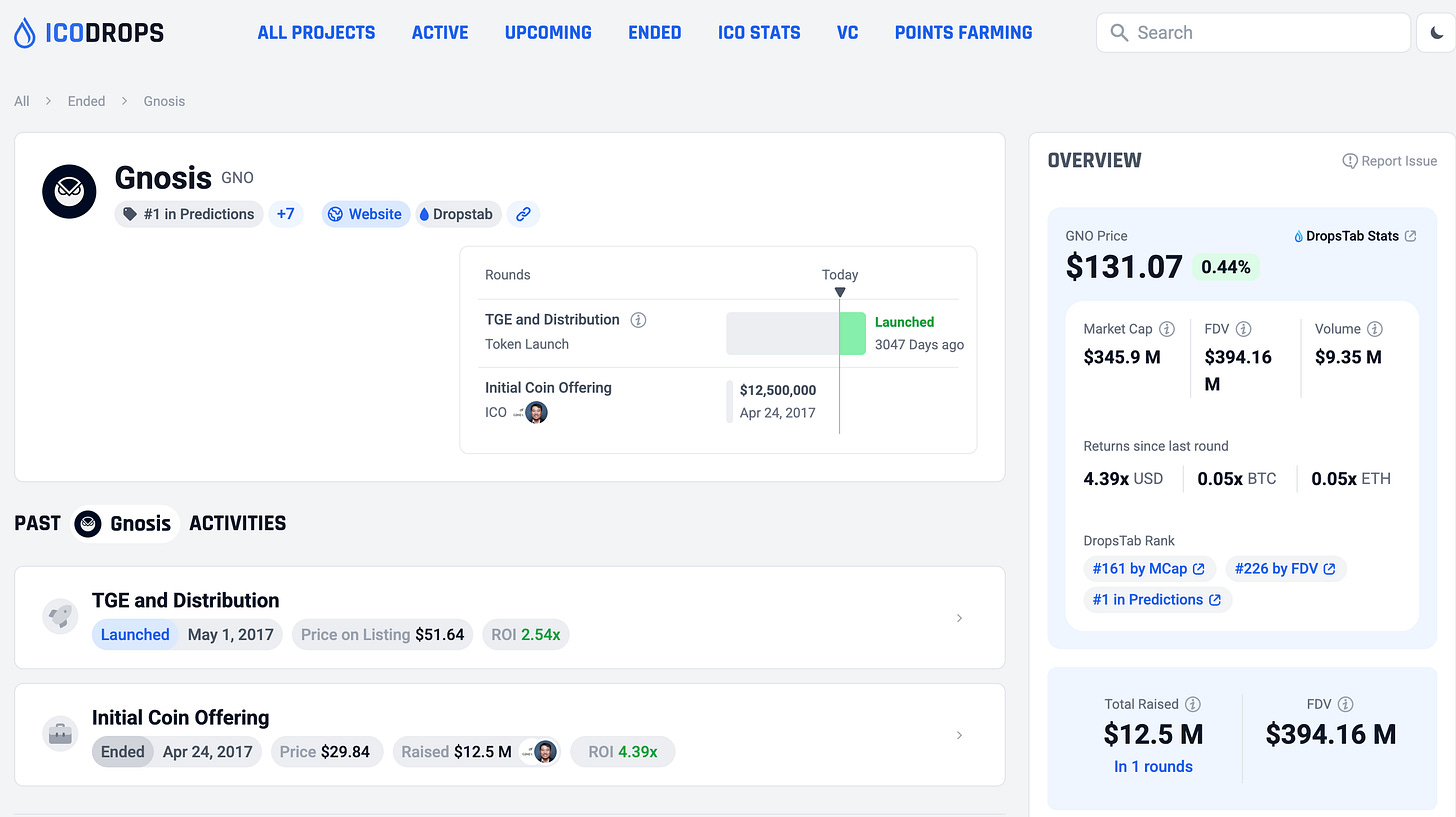Click the investor avatar beside Raised $12.5 M
Image resolution: width=1456 pixels, height=817 pixels.
[545, 752]
